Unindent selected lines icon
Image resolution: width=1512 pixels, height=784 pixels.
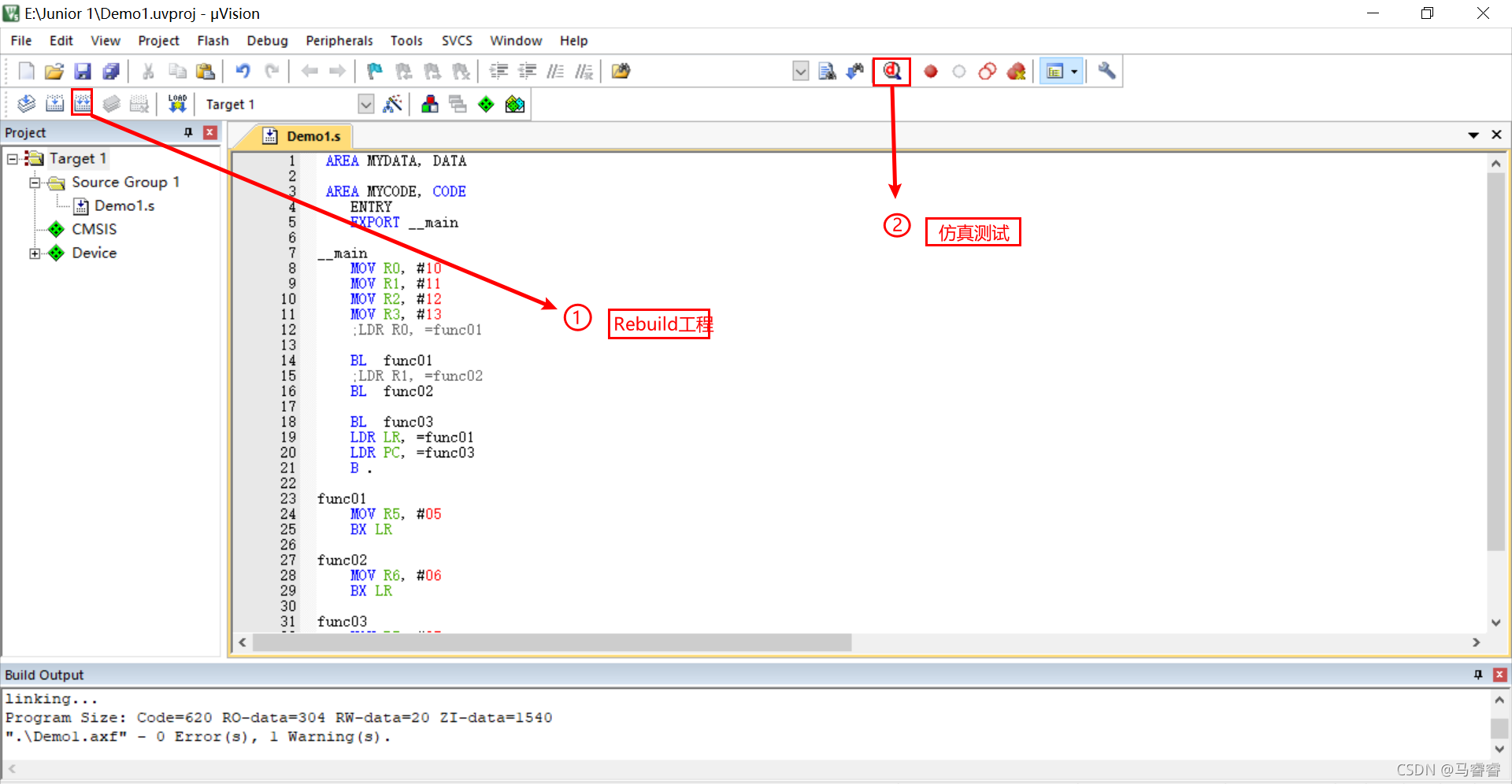[x=527, y=72]
